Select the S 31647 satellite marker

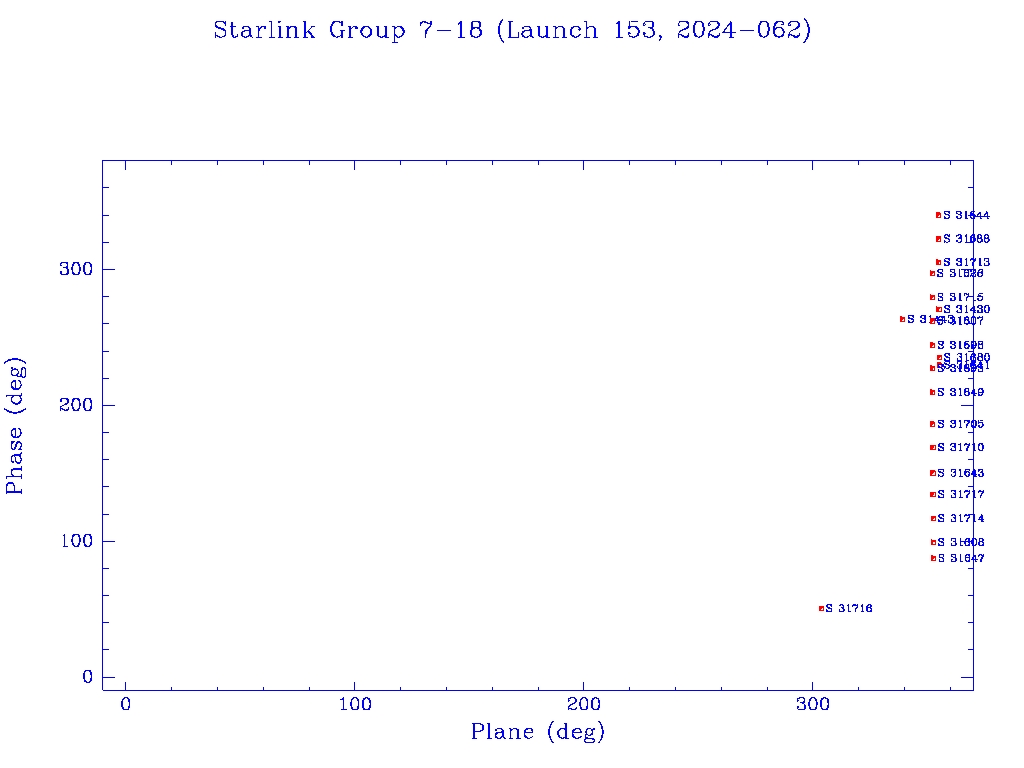(x=933, y=558)
